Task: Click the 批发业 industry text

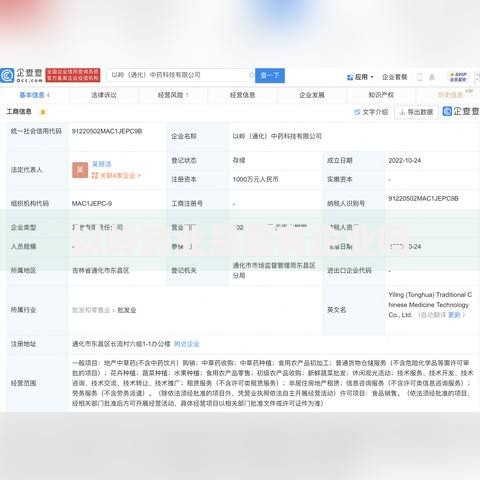Action: (x=127, y=310)
